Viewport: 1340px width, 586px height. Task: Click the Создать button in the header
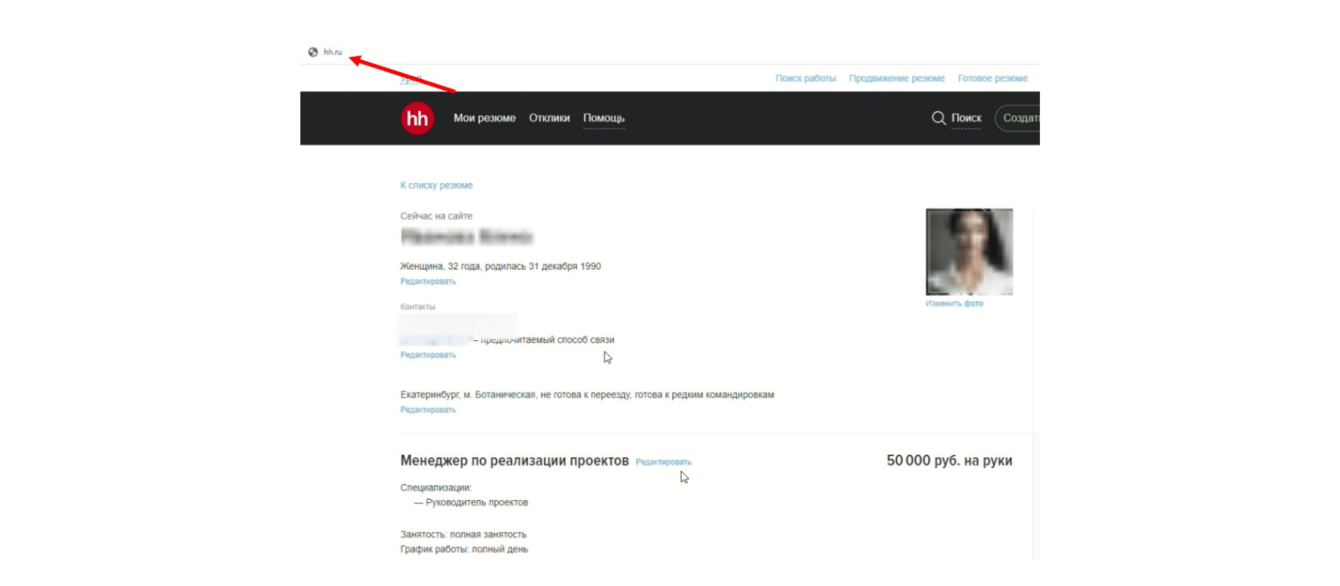[x=1018, y=118]
